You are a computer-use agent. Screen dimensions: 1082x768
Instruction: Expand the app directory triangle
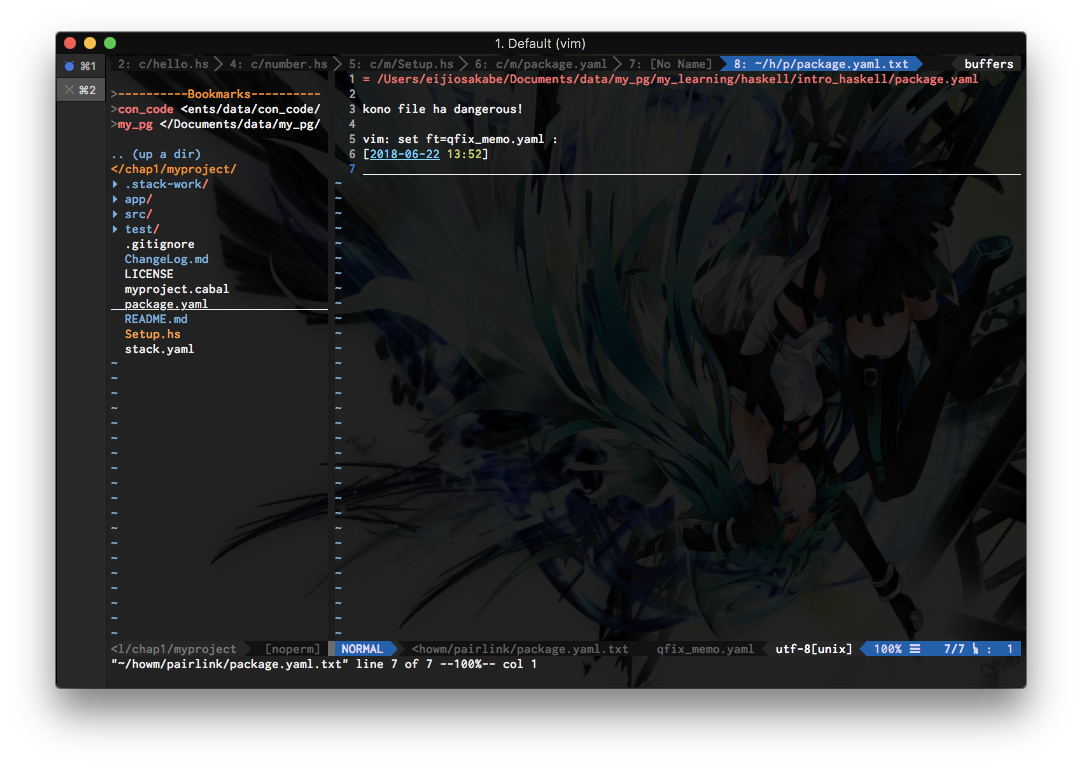[x=115, y=199]
